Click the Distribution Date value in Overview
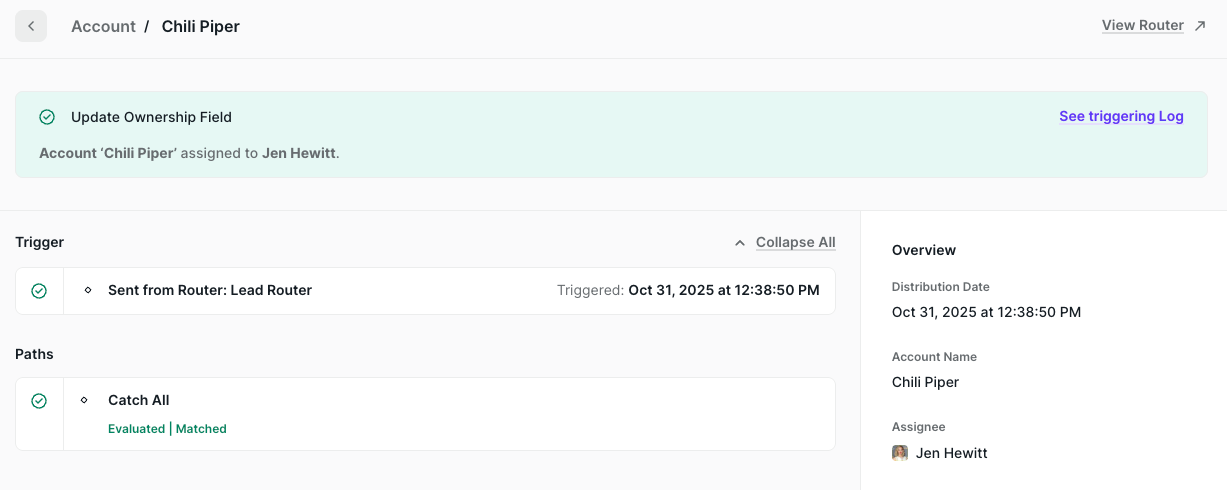 (986, 312)
